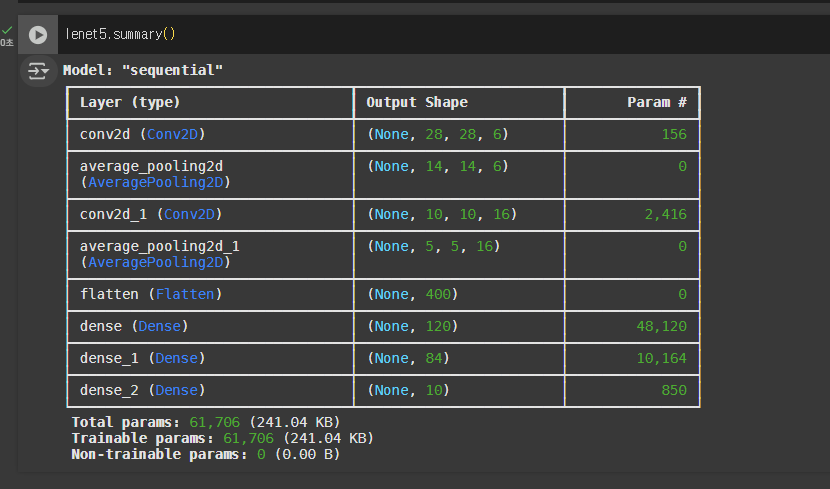Screen dimensions: 830x489
Task: Select the param value 48,120
Action: 661,326
